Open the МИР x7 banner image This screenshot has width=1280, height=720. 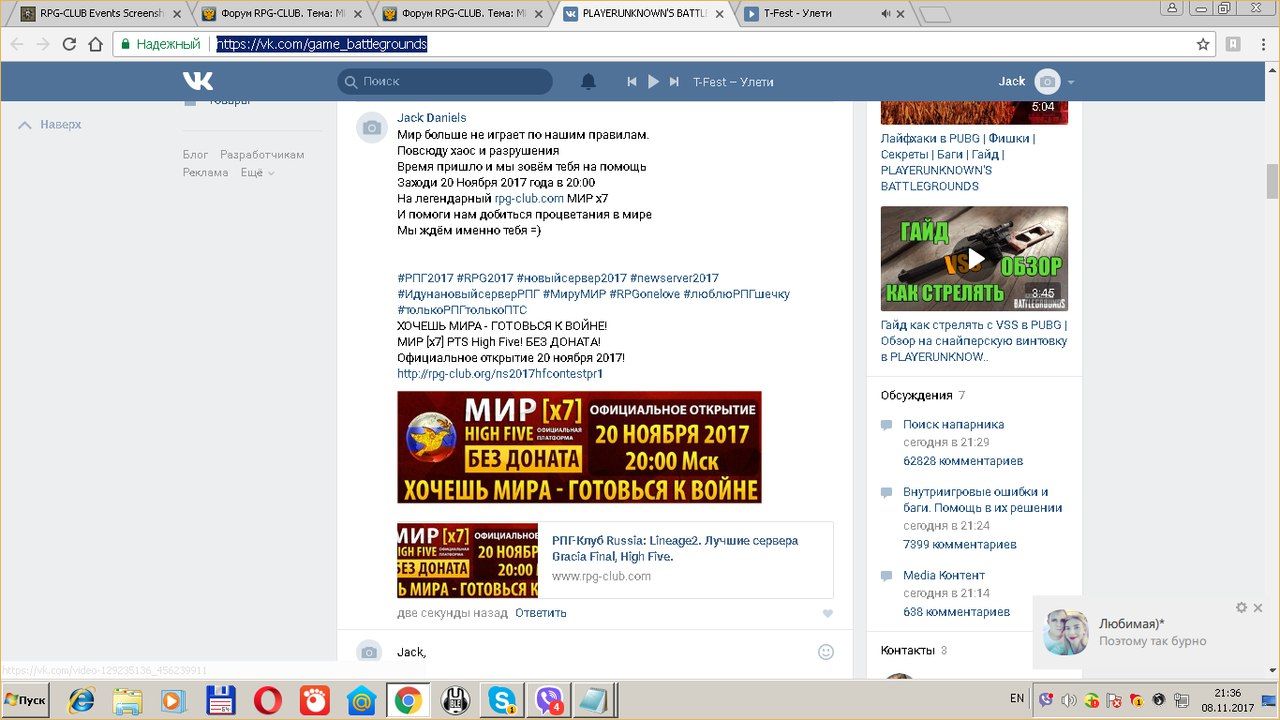[579, 447]
